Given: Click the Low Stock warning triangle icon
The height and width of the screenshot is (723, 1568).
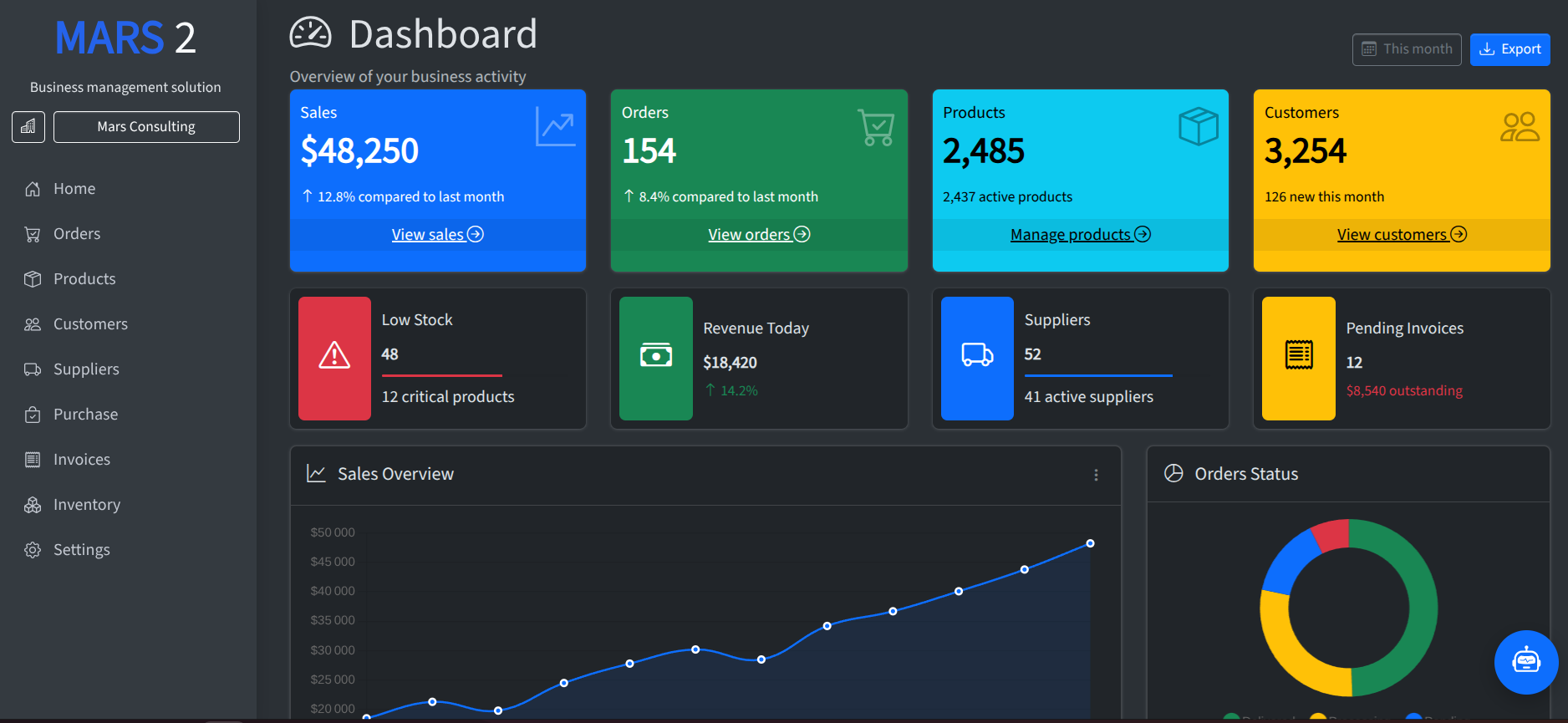Looking at the screenshot, I should 334,355.
